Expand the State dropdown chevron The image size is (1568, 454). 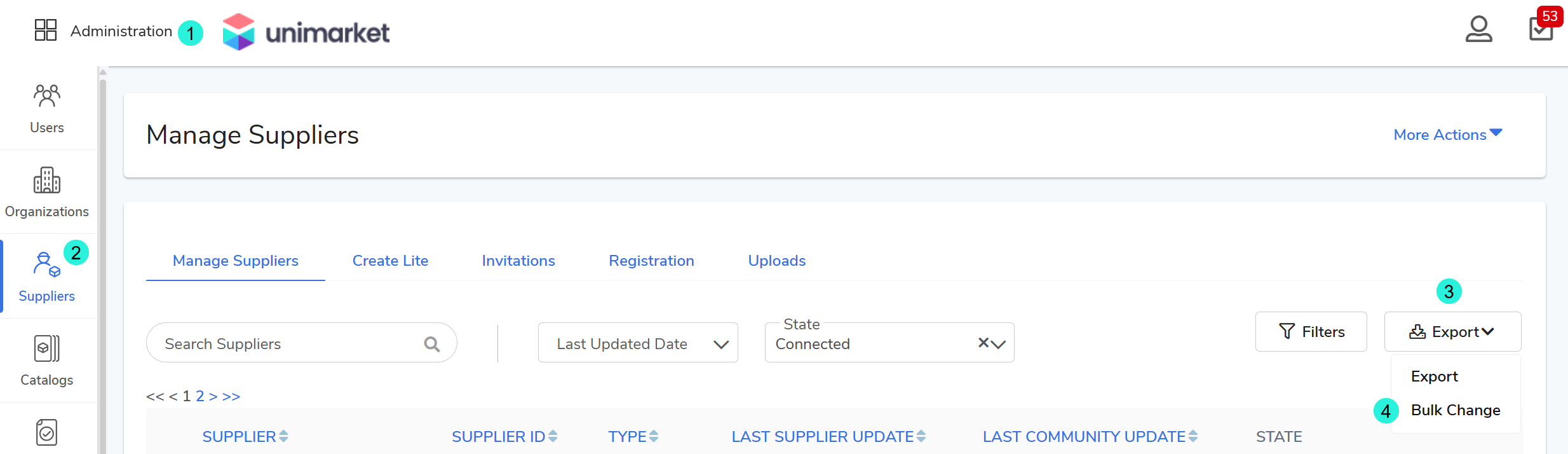(999, 344)
